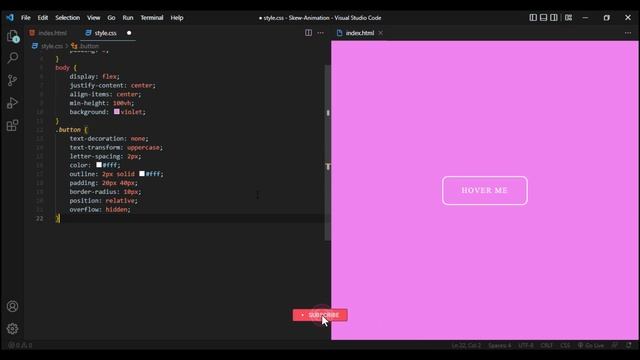The width and height of the screenshot is (640, 360).
Task: Click the notifications bell in status bar
Action: tap(629, 345)
